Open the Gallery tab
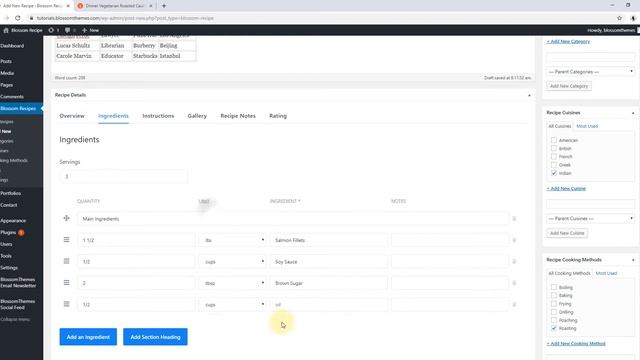The width and height of the screenshot is (640, 360). point(197,116)
